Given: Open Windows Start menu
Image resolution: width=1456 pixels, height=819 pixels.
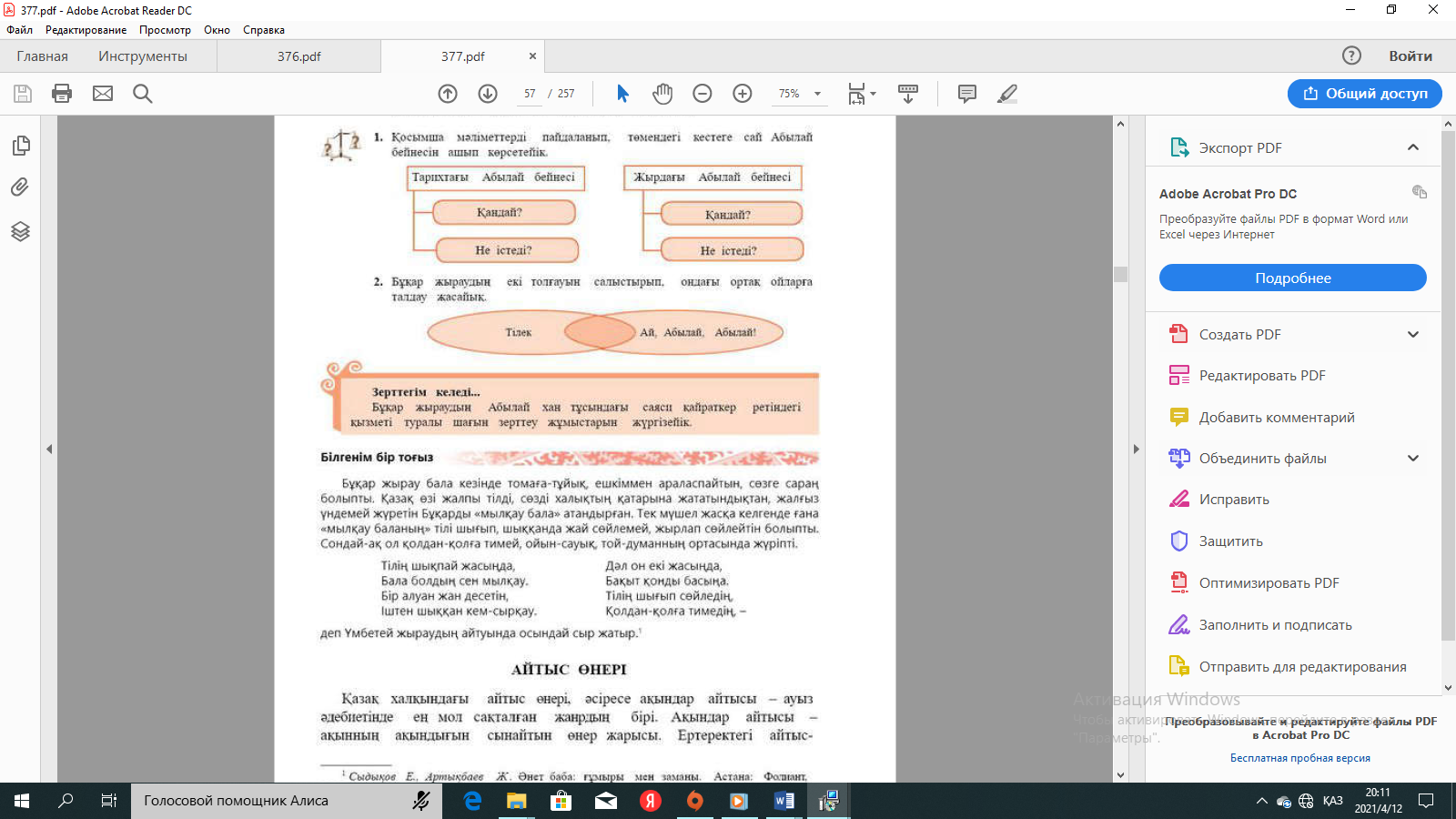Looking at the screenshot, I should pyautogui.click(x=22, y=801).
